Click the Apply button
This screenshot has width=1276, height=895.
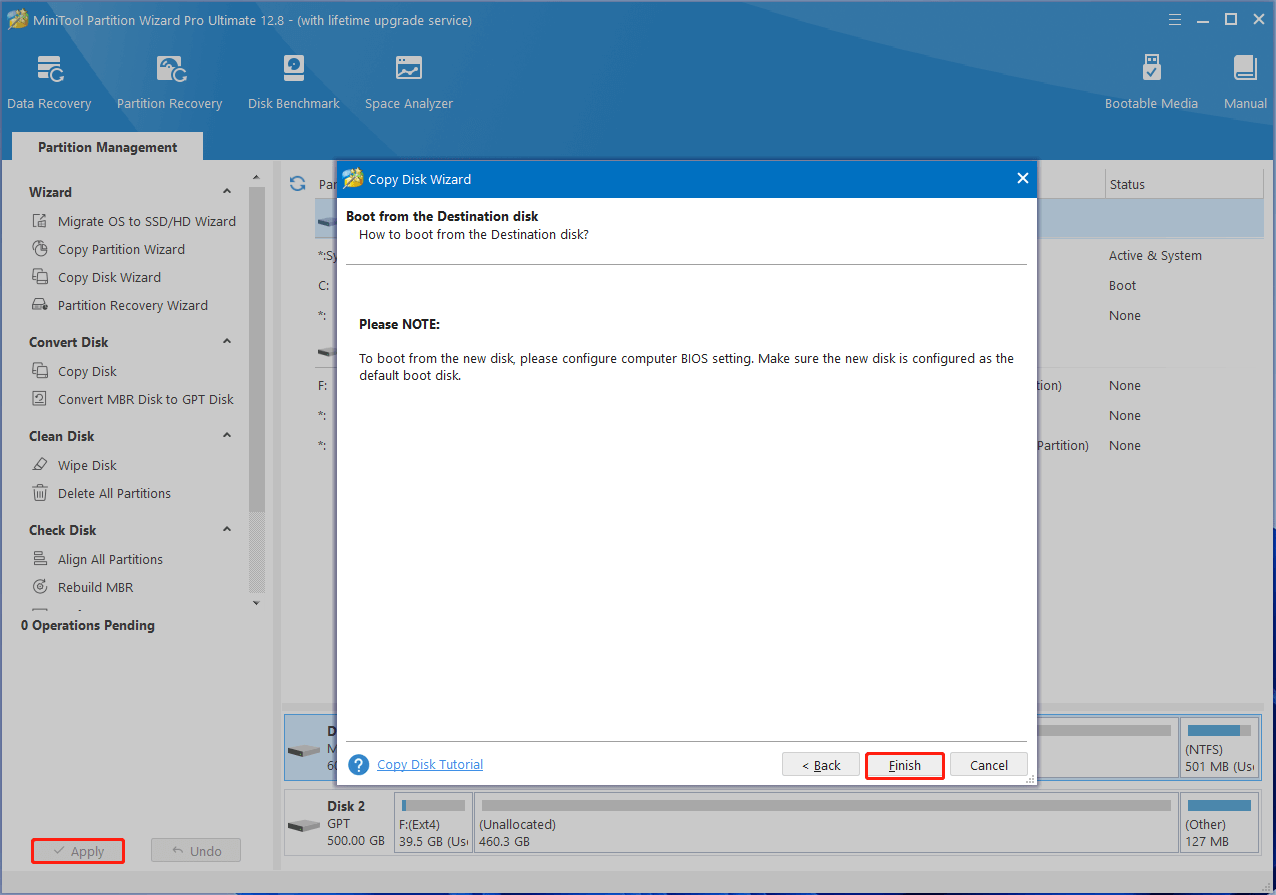[78, 851]
